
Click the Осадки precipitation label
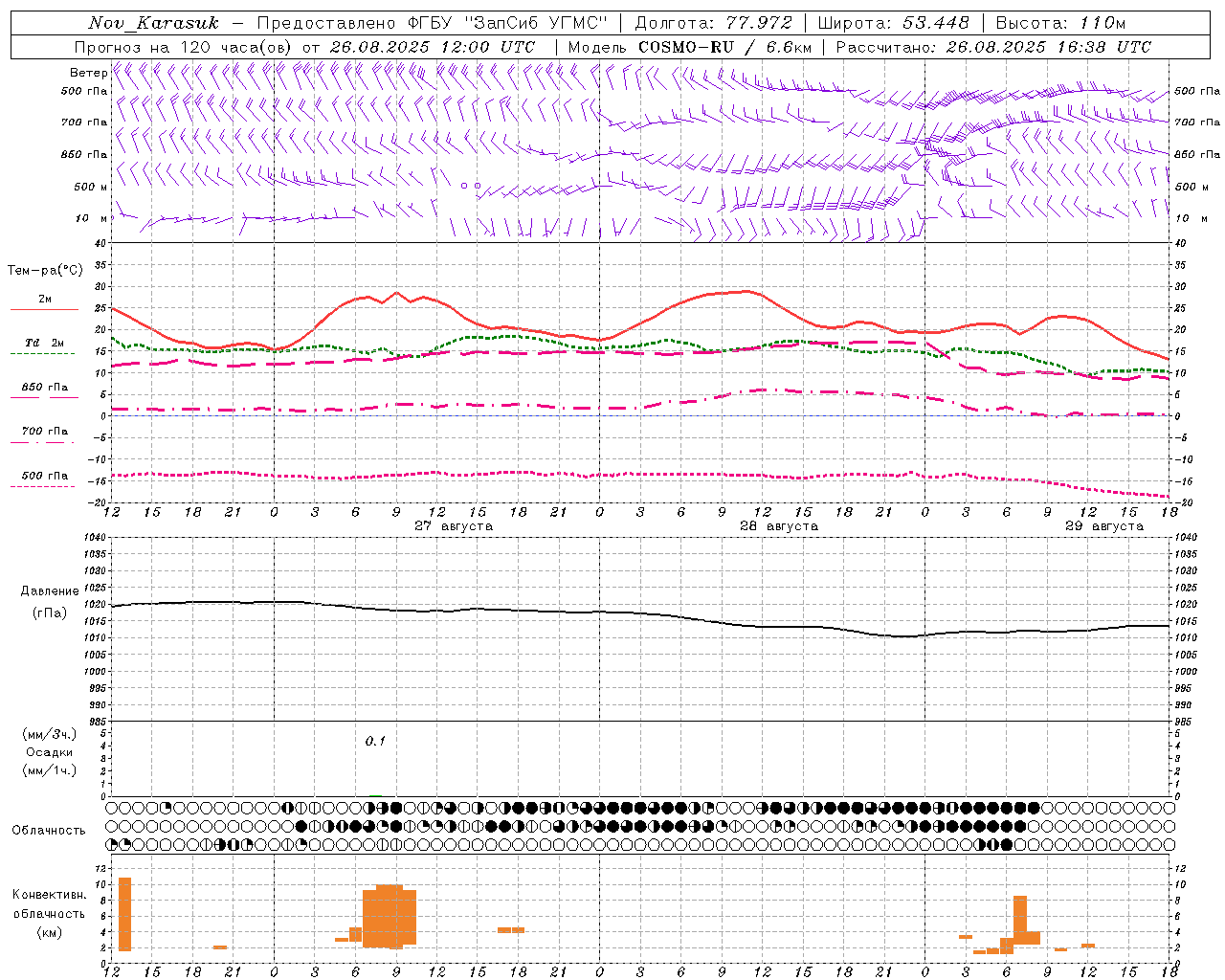click(50, 752)
